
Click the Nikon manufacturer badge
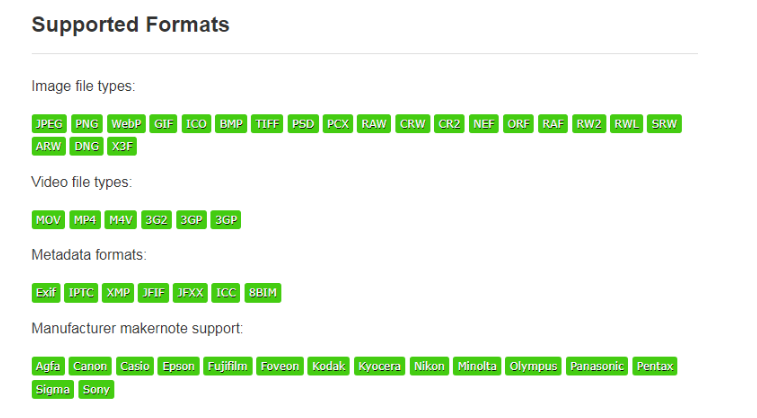click(430, 366)
